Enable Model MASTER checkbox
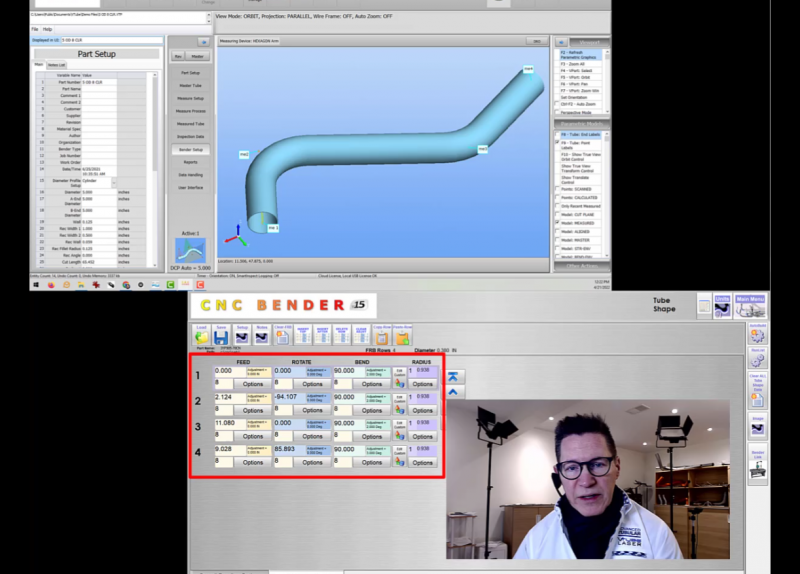This screenshot has width=800, height=574. coord(558,240)
